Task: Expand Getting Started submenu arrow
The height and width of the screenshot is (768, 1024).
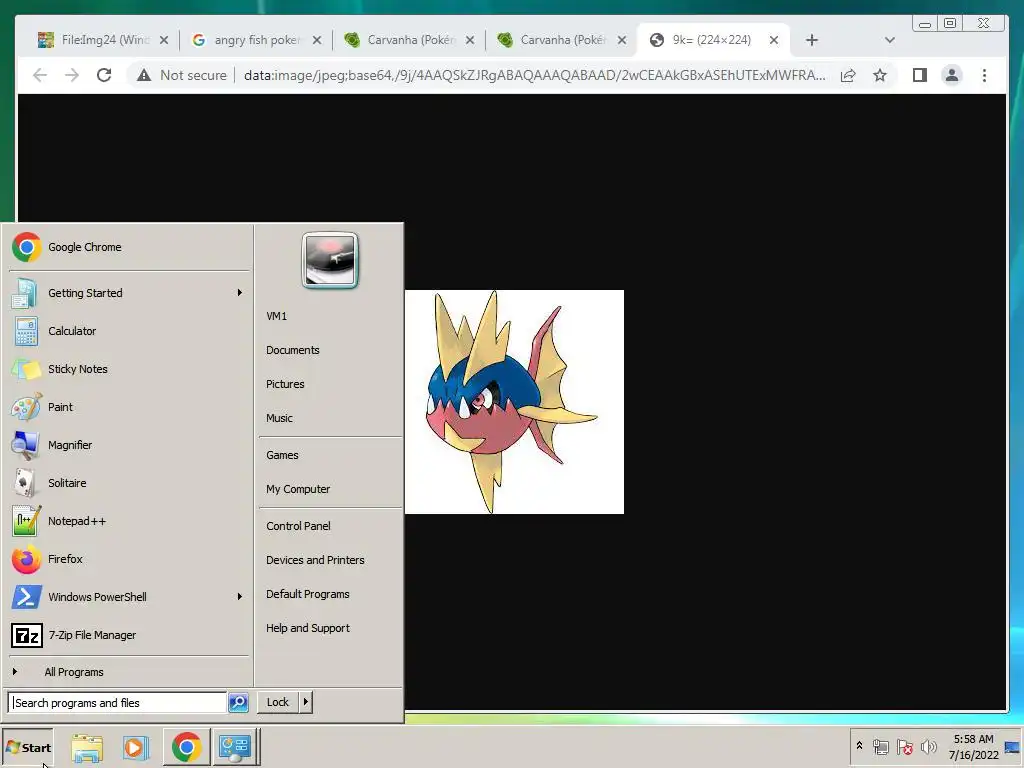Action: click(240, 293)
